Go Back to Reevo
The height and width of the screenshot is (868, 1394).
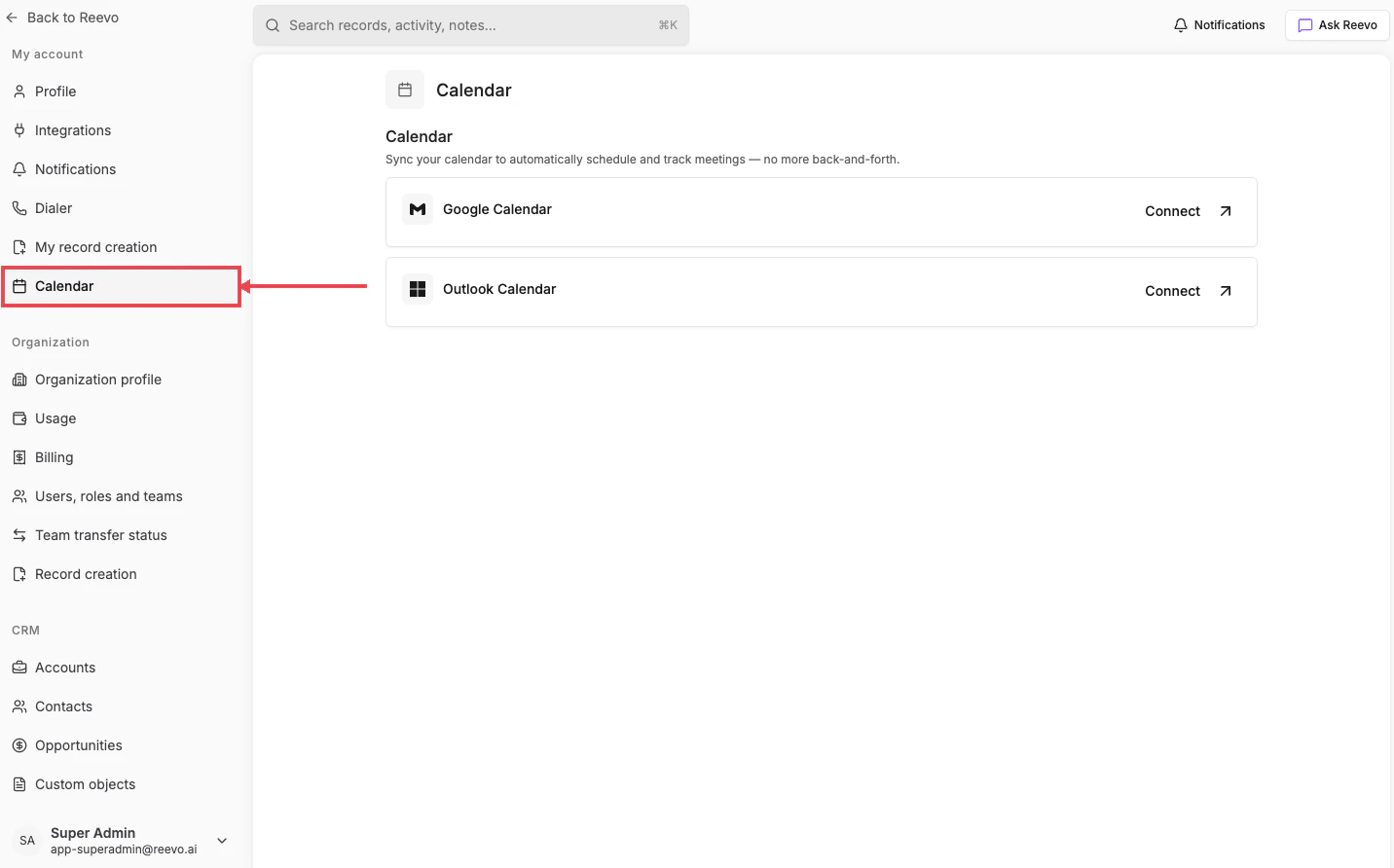pos(62,18)
